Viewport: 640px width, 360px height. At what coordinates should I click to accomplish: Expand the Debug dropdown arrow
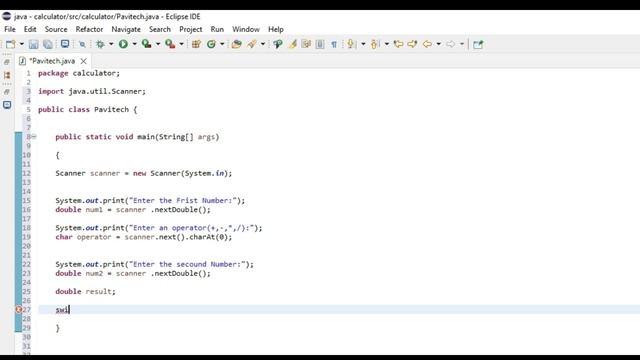pyautogui.click(x=111, y=44)
